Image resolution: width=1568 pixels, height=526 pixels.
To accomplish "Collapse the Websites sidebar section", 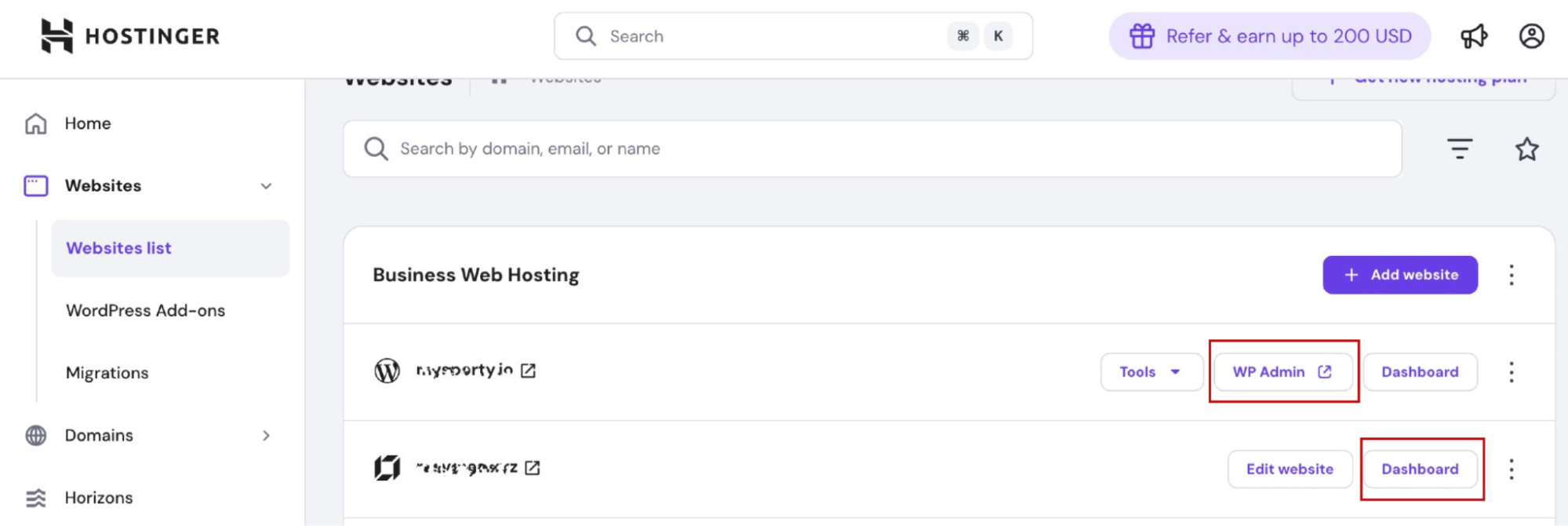I will coord(266,186).
